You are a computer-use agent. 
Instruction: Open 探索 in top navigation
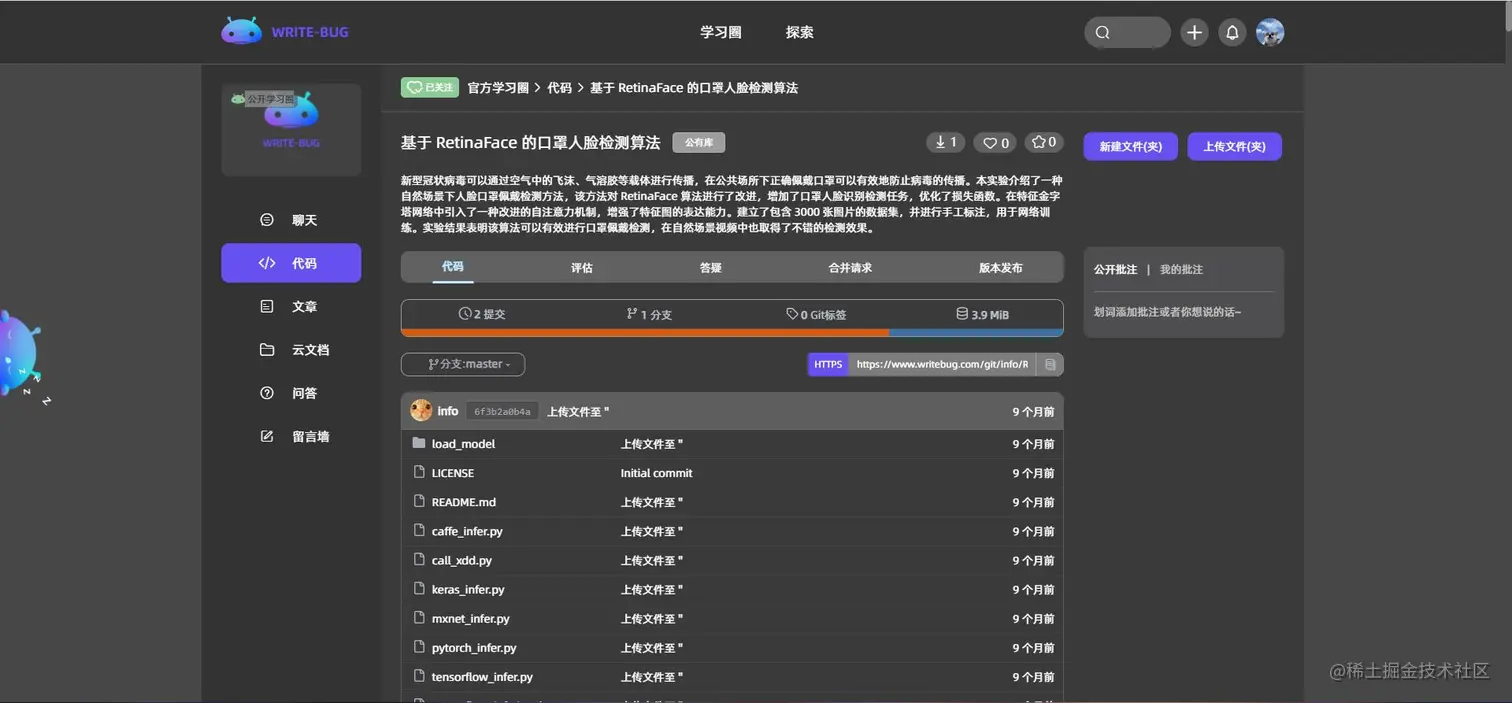799,32
